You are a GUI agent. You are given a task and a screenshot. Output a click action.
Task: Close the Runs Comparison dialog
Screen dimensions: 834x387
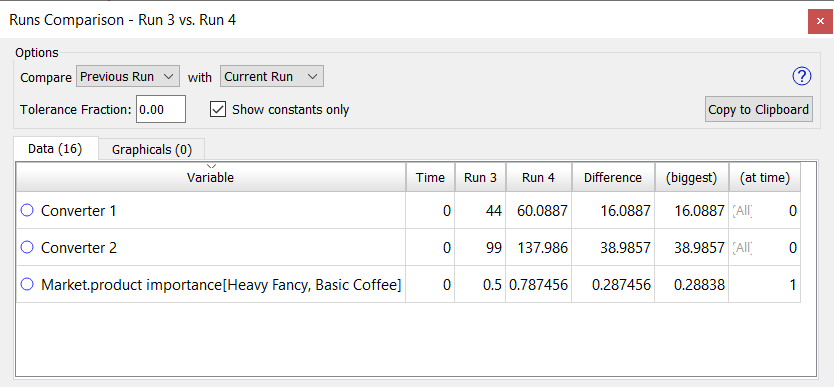pos(820,21)
